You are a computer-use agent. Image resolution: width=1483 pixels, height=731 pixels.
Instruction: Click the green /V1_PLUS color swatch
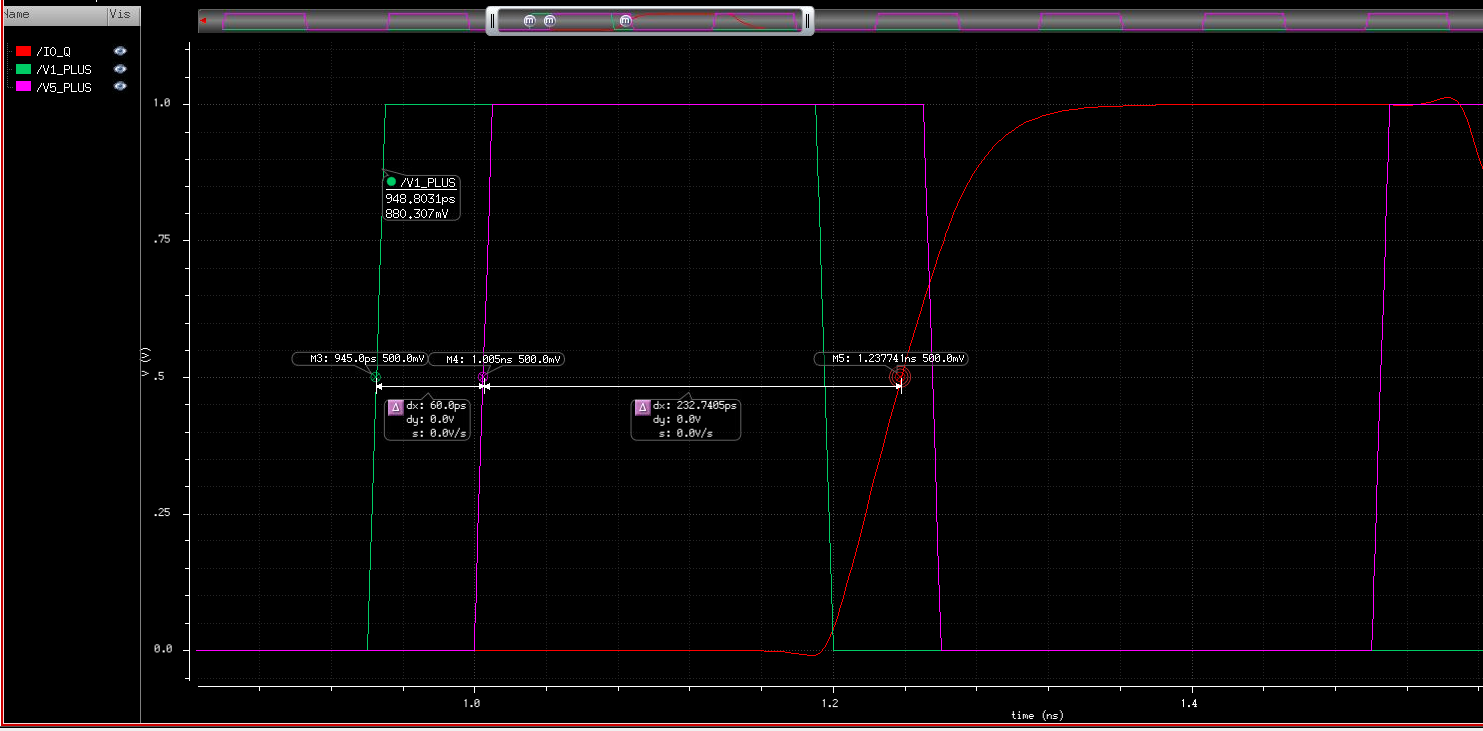(24, 69)
